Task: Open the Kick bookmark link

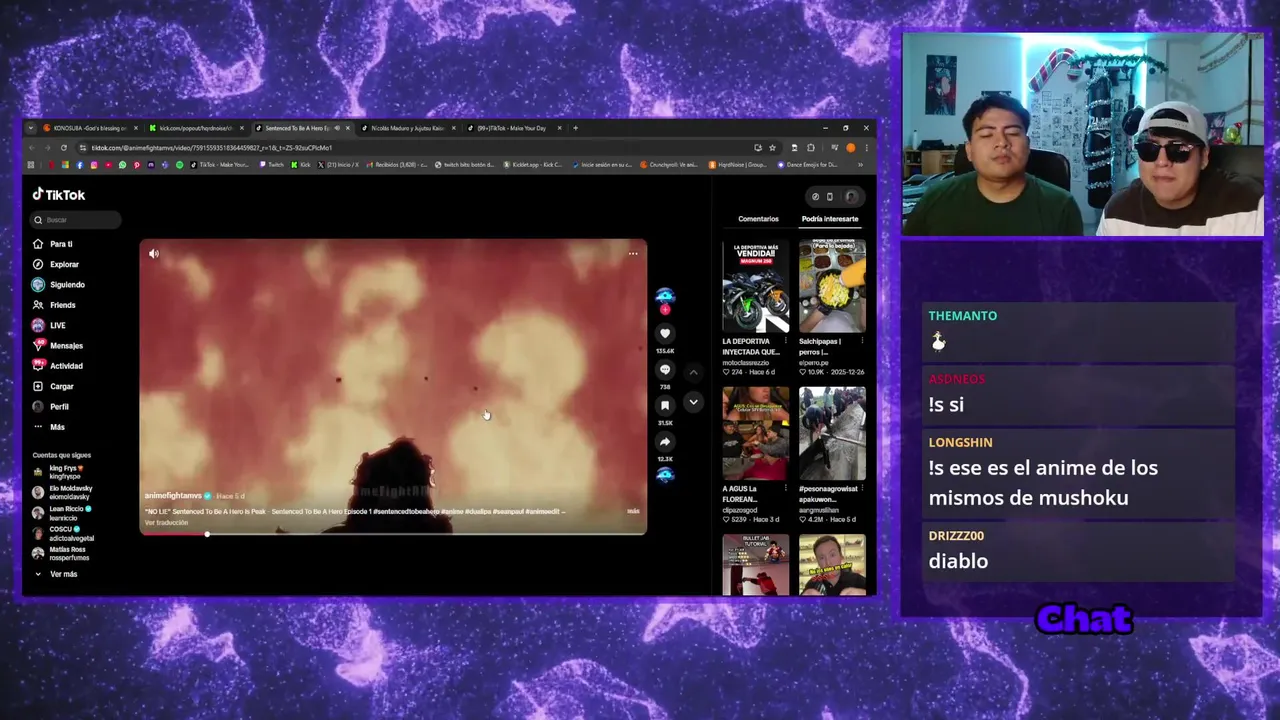Action: (301, 165)
